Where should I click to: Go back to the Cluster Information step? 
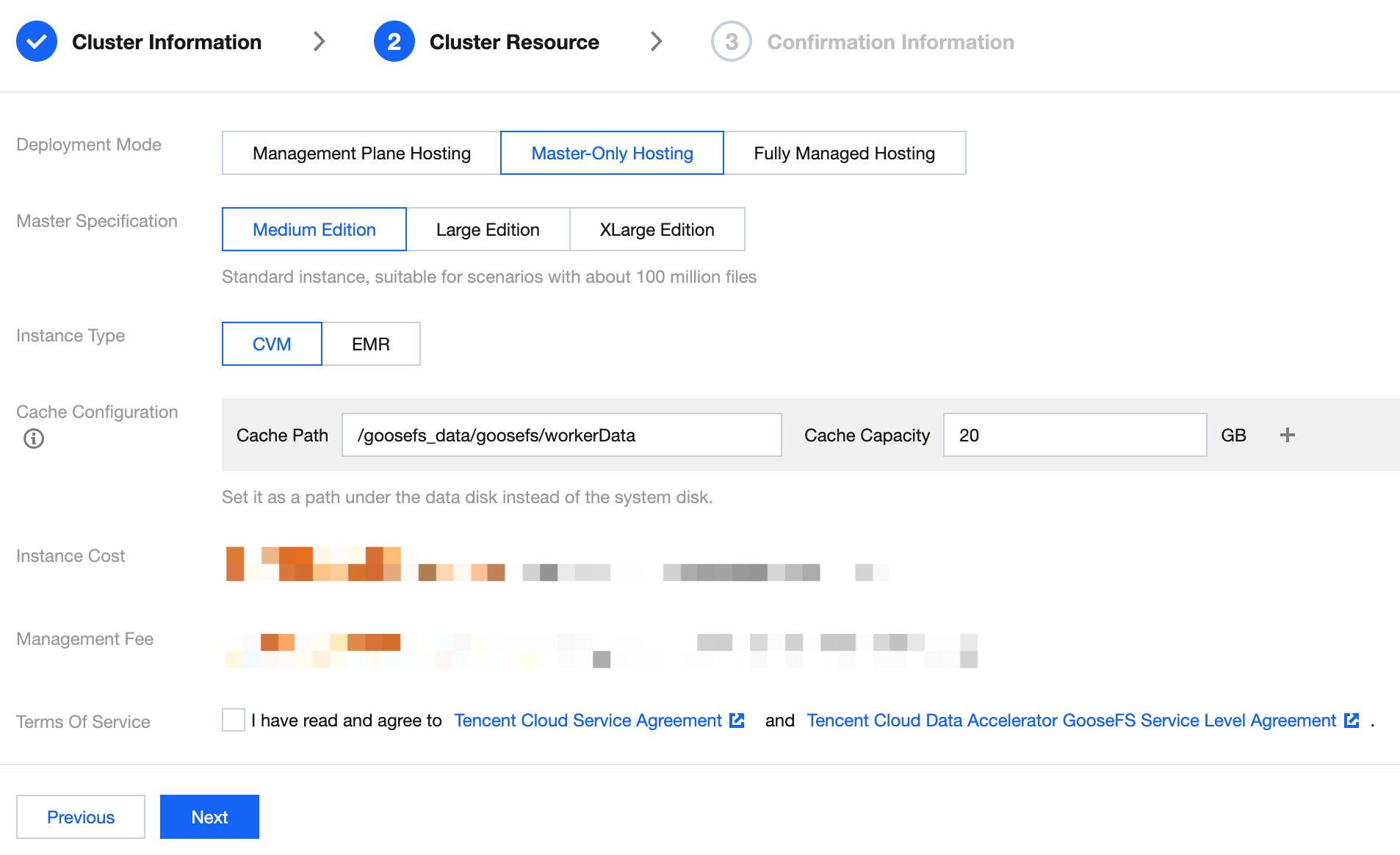(x=167, y=42)
